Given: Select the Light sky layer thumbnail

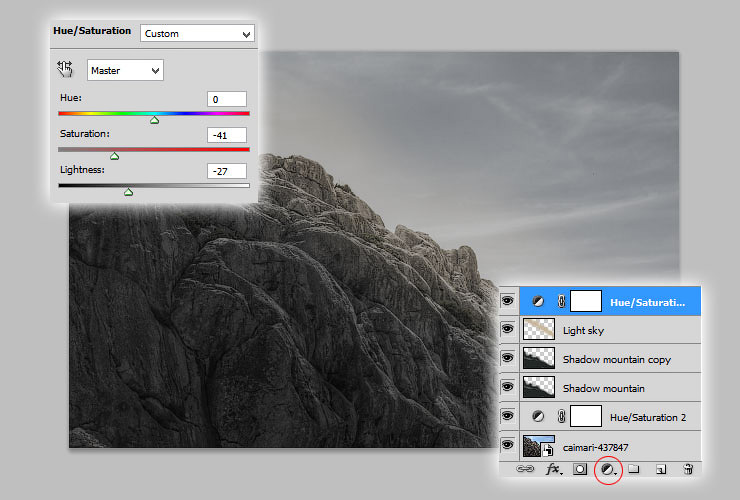Looking at the screenshot, I should click(x=539, y=329).
